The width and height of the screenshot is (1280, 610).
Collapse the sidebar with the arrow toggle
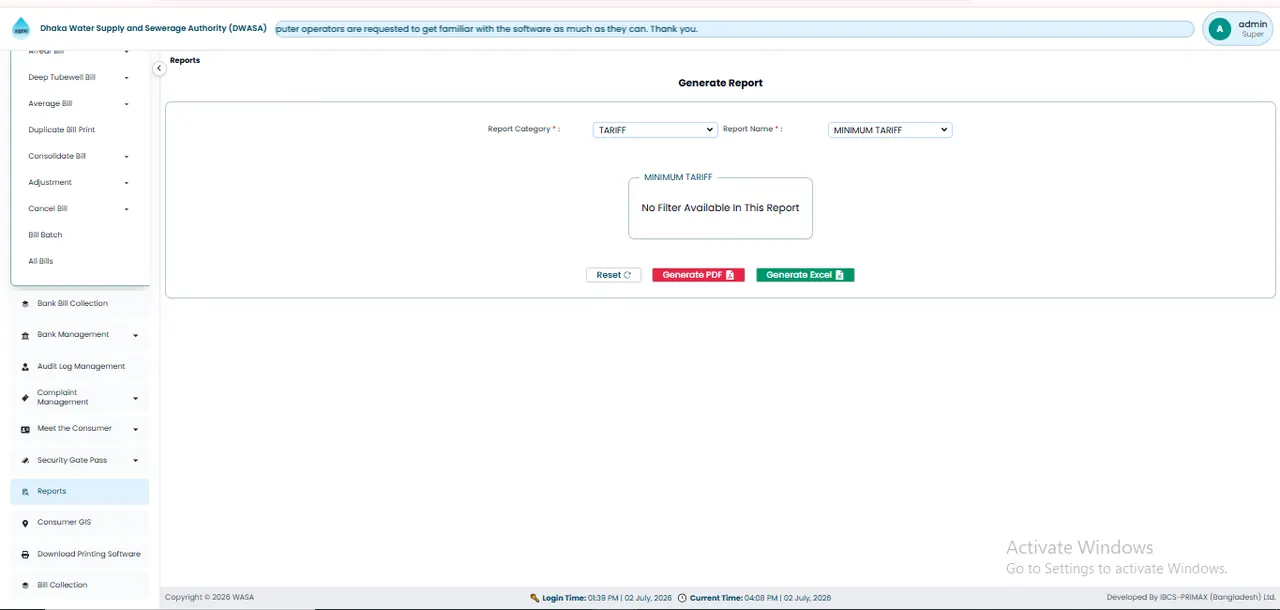click(159, 68)
